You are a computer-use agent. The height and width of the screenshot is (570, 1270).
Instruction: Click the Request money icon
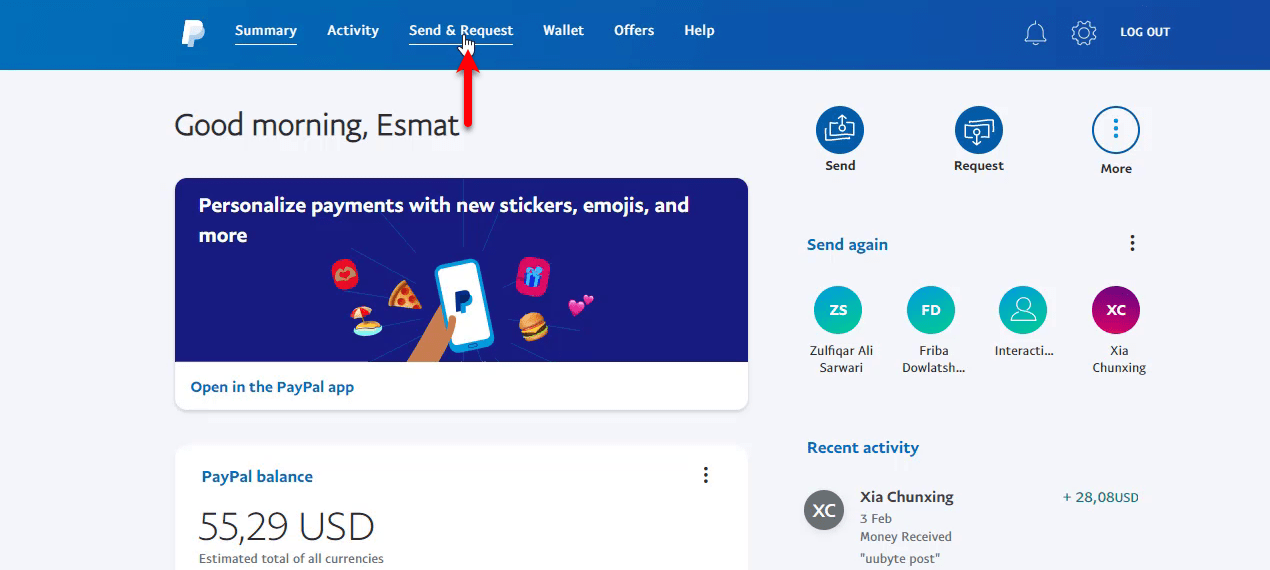[979, 130]
